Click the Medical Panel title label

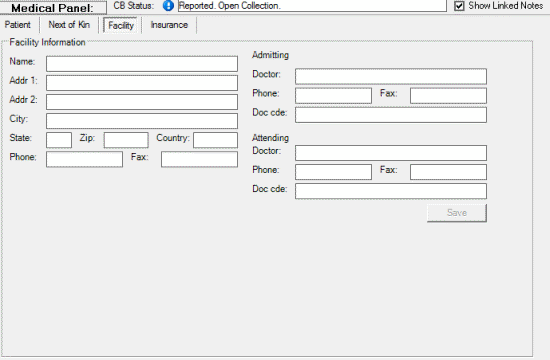click(53, 8)
